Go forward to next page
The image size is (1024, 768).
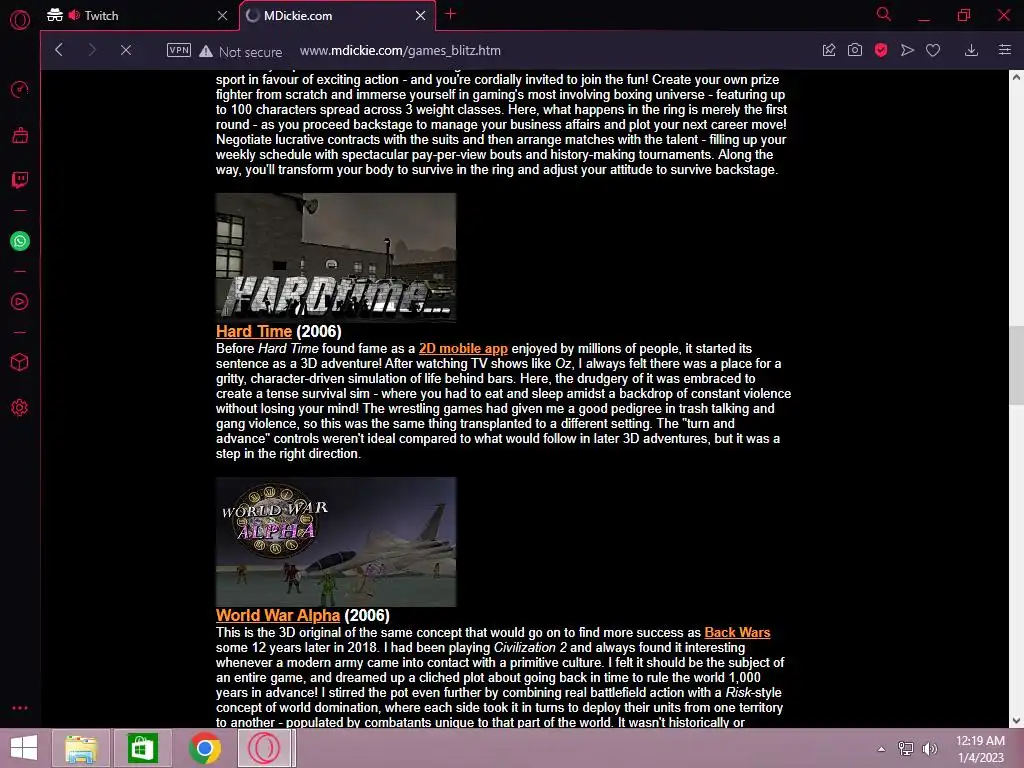pos(92,50)
